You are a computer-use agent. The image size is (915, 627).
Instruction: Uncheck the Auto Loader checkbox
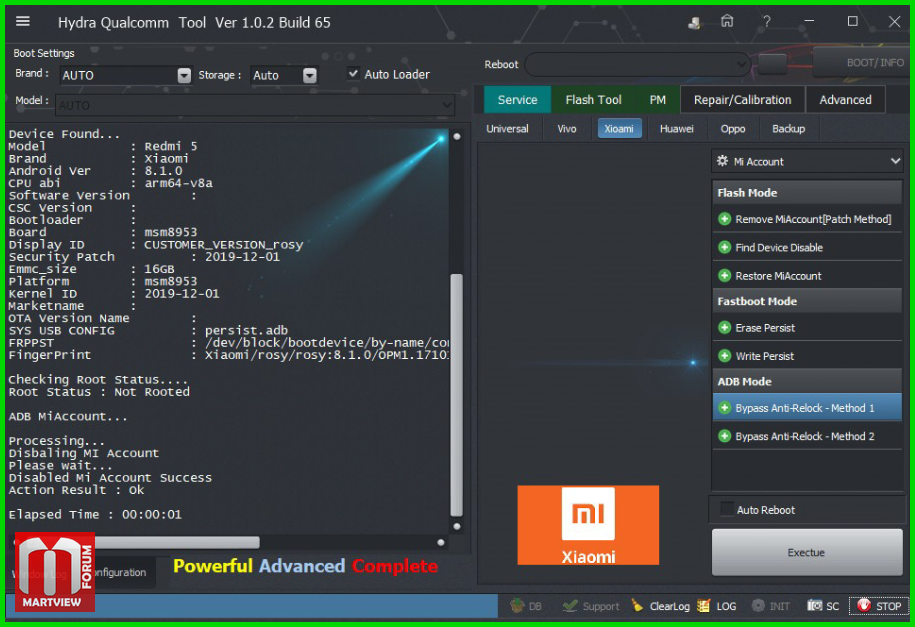tap(353, 74)
